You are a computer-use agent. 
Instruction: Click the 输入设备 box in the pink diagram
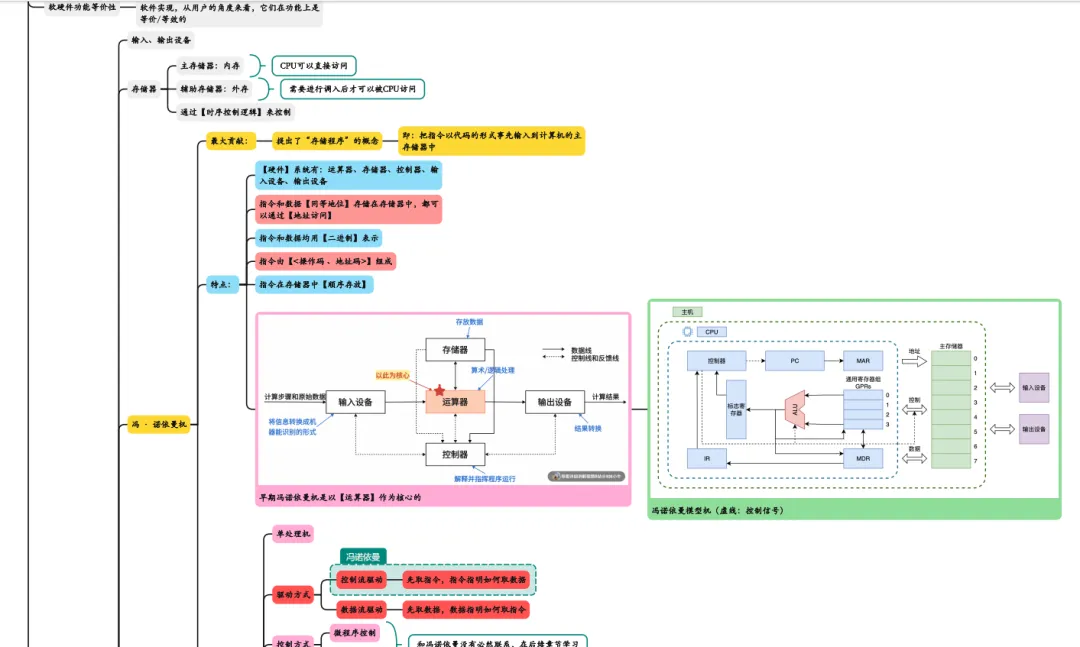pos(355,402)
